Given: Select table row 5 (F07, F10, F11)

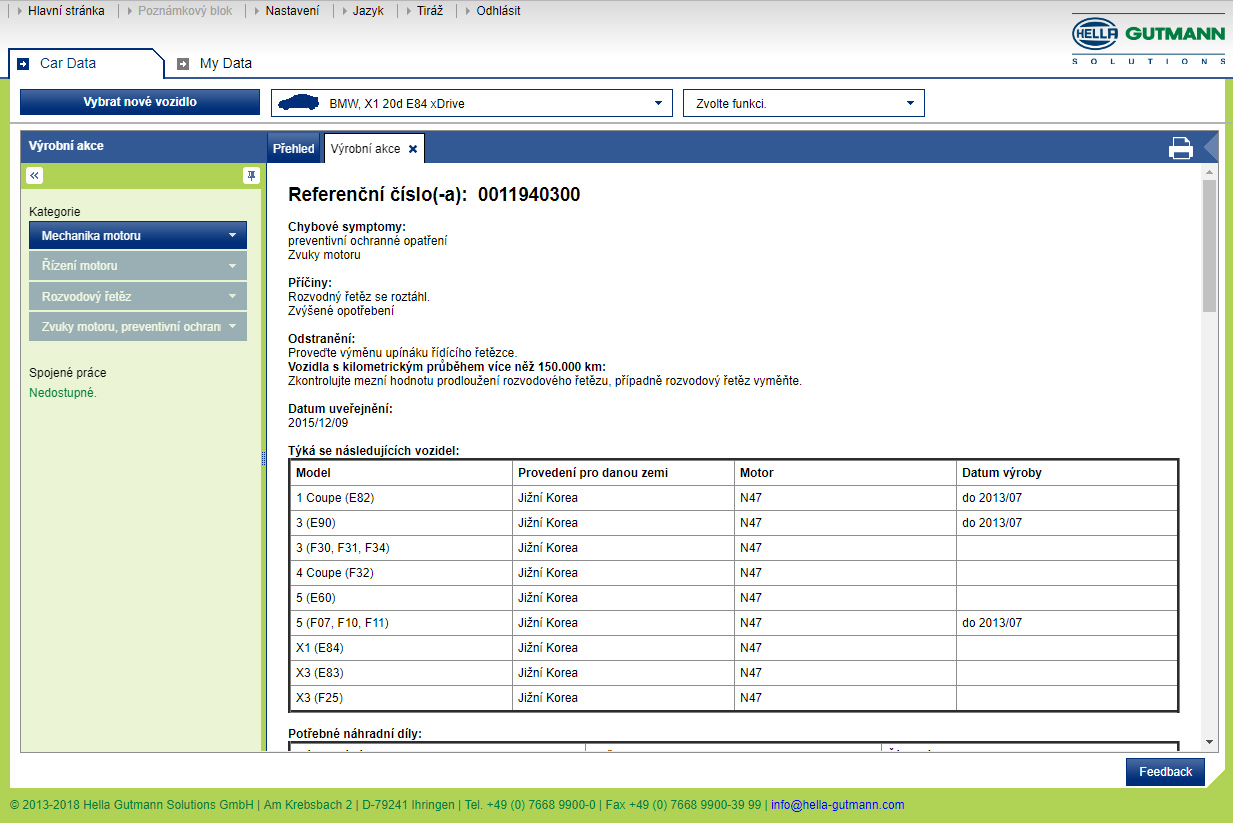Looking at the screenshot, I should [734, 623].
